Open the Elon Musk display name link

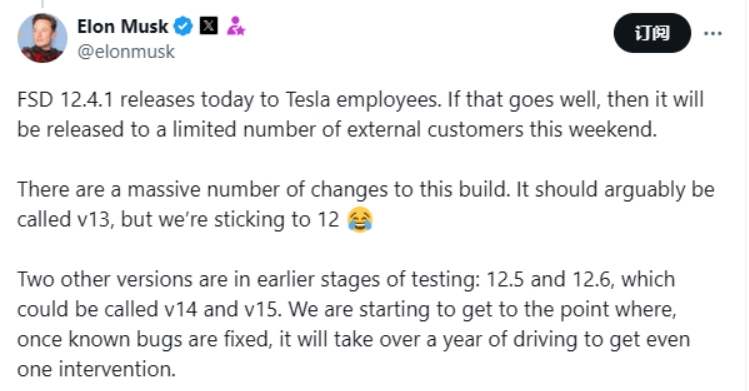[x=123, y=26]
